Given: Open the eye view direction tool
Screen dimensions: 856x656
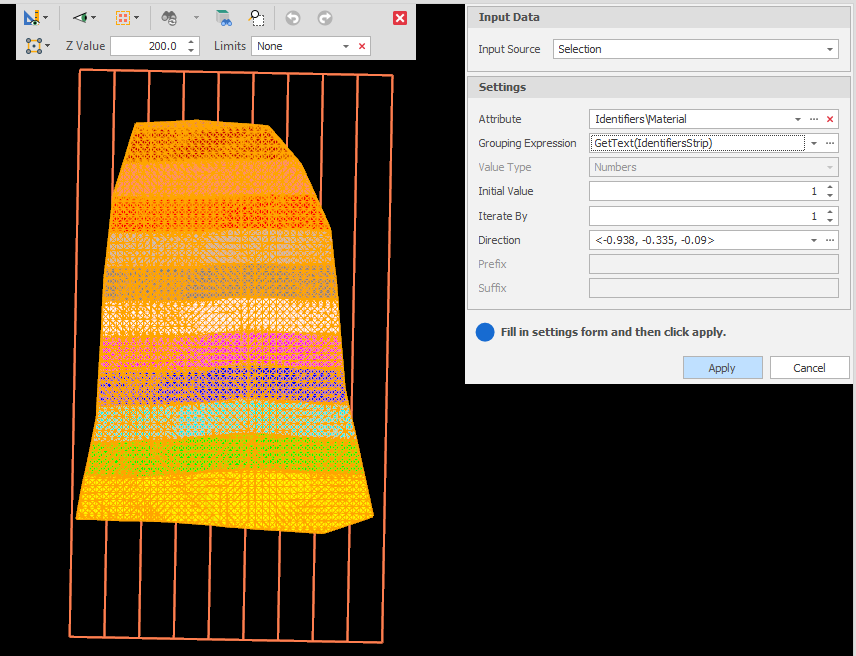Looking at the screenshot, I should pyautogui.click(x=81, y=18).
